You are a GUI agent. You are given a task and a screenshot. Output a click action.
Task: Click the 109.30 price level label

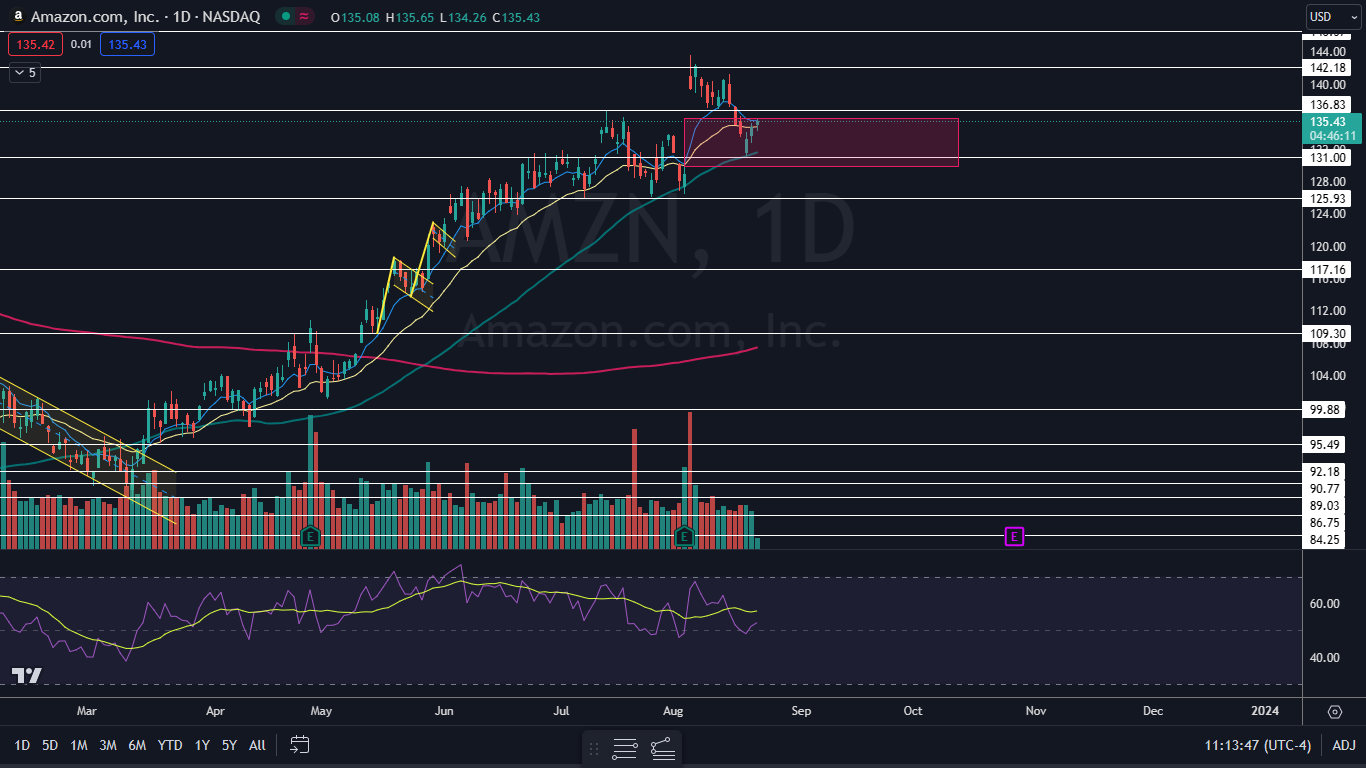(1327, 333)
